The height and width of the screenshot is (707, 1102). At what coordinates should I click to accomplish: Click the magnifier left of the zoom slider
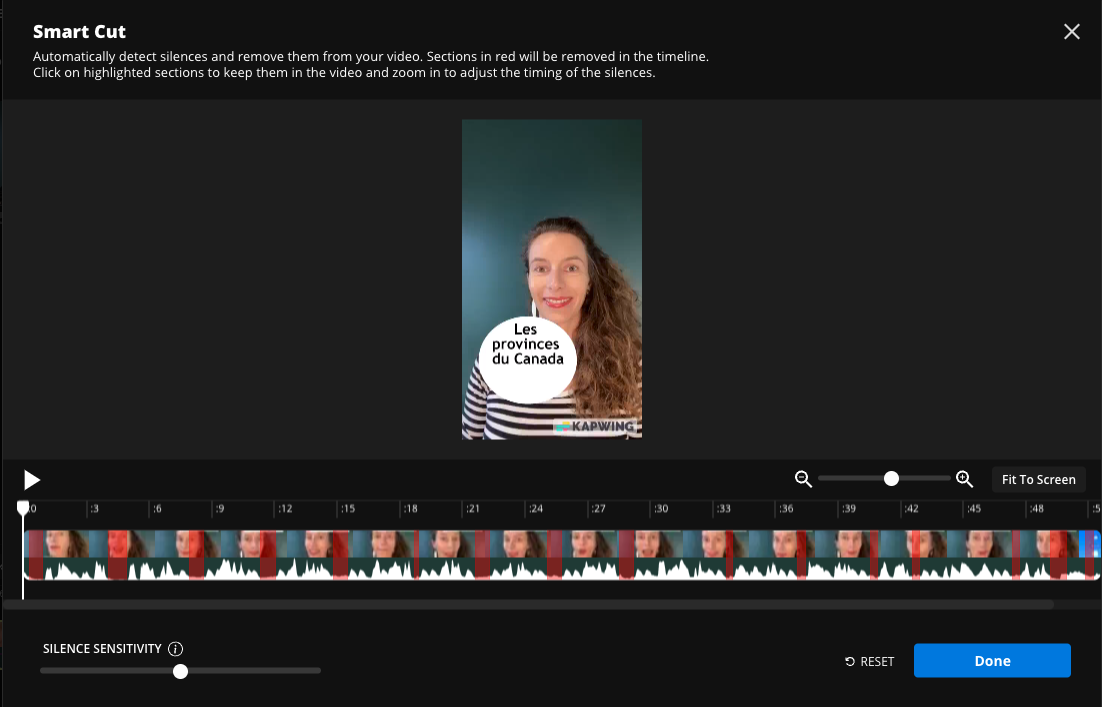(x=803, y=479)
